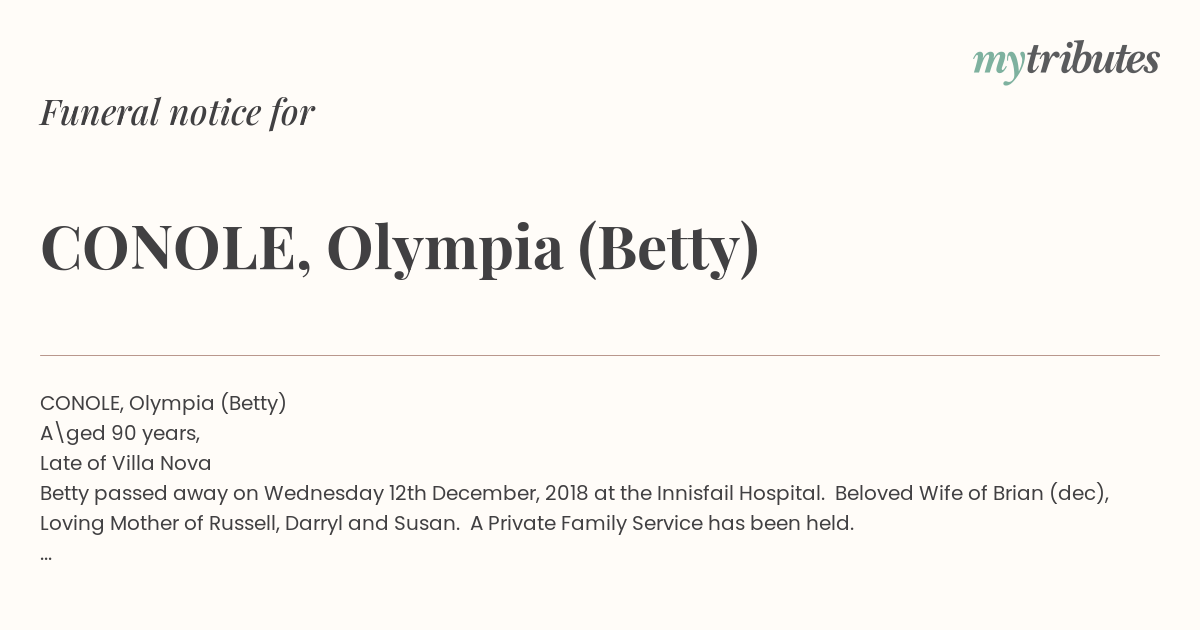Click "Loving Mother of Russell, Darryl and Susan"
This screenshot has width=1200, height=630.
249,523
